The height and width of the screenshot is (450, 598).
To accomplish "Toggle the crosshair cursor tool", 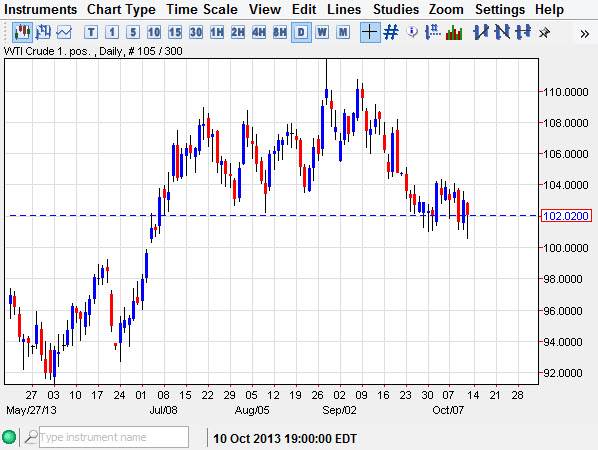I will [x=370, y=32].
